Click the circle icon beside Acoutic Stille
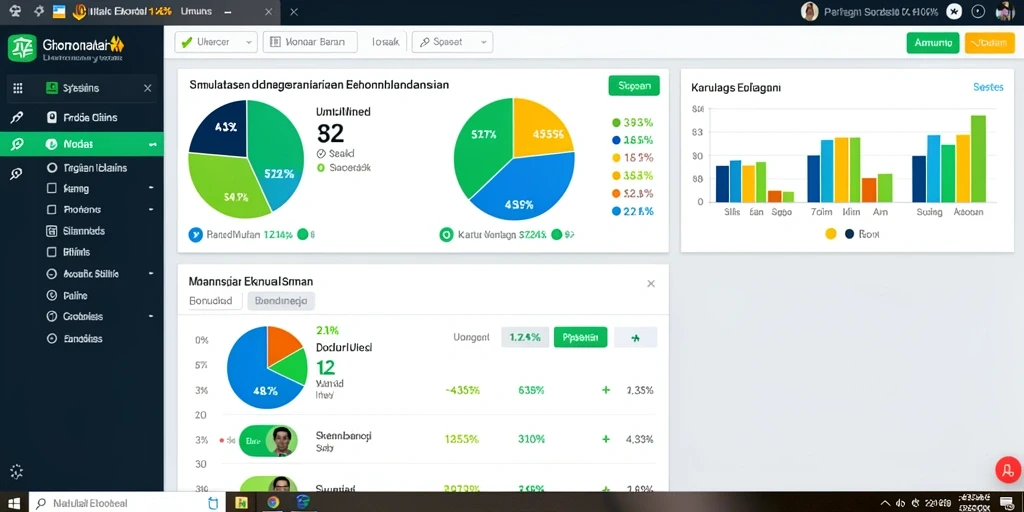 (x=52, y=274)
